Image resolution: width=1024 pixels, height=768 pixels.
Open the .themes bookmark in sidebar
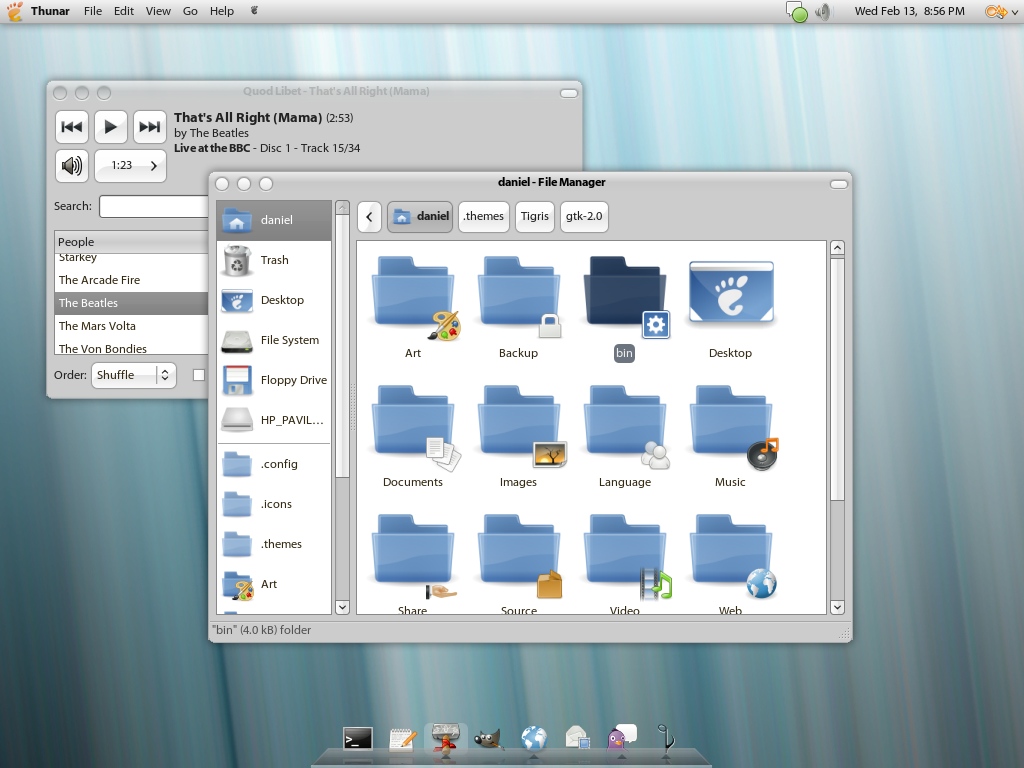[274, 544]
